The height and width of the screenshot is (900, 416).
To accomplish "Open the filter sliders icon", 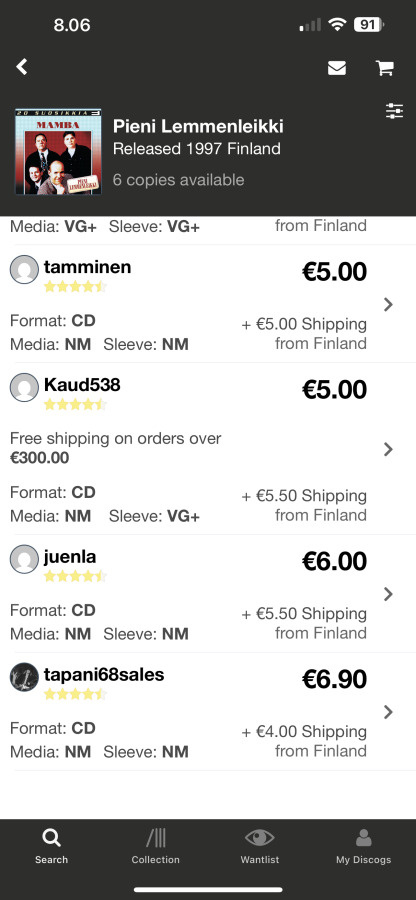I will (x=394, y=111).
